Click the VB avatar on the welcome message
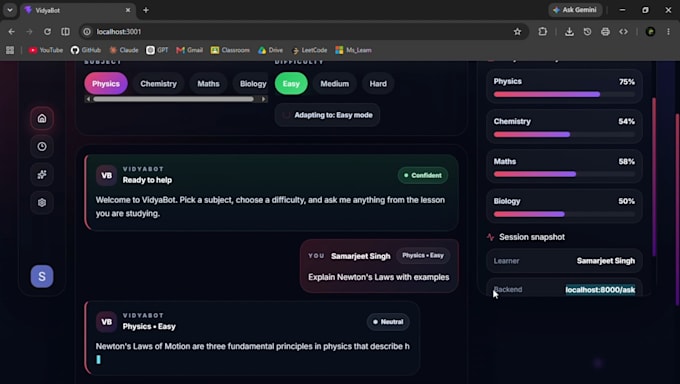 click(106, 175)
